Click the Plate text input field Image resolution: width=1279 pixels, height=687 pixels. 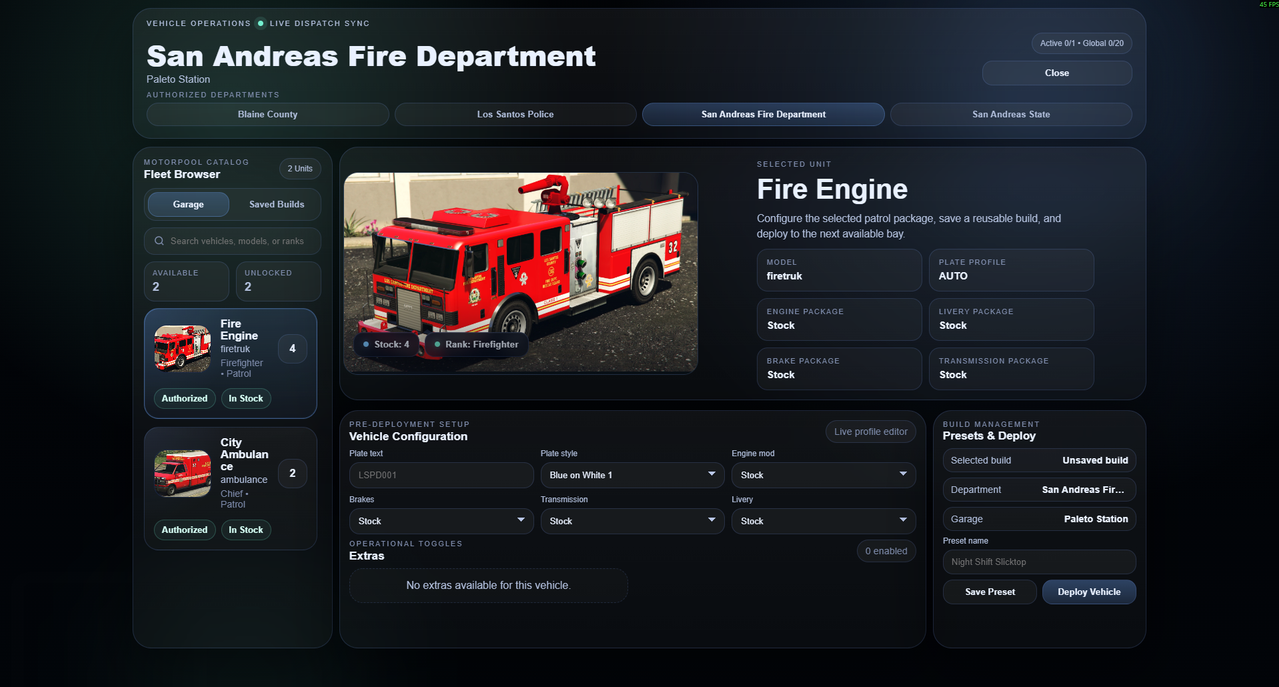click(x=441, y=475)
